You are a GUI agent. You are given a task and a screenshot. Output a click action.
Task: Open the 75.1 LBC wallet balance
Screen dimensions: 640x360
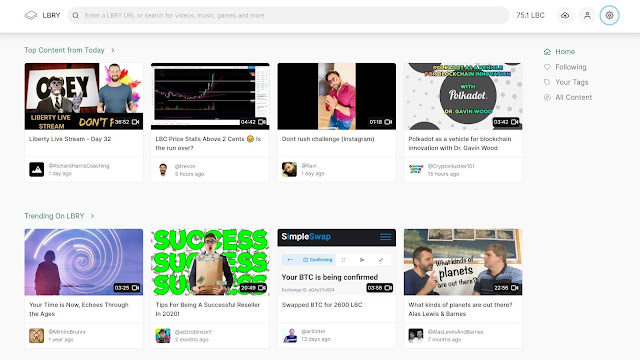[x=530, y=16]
